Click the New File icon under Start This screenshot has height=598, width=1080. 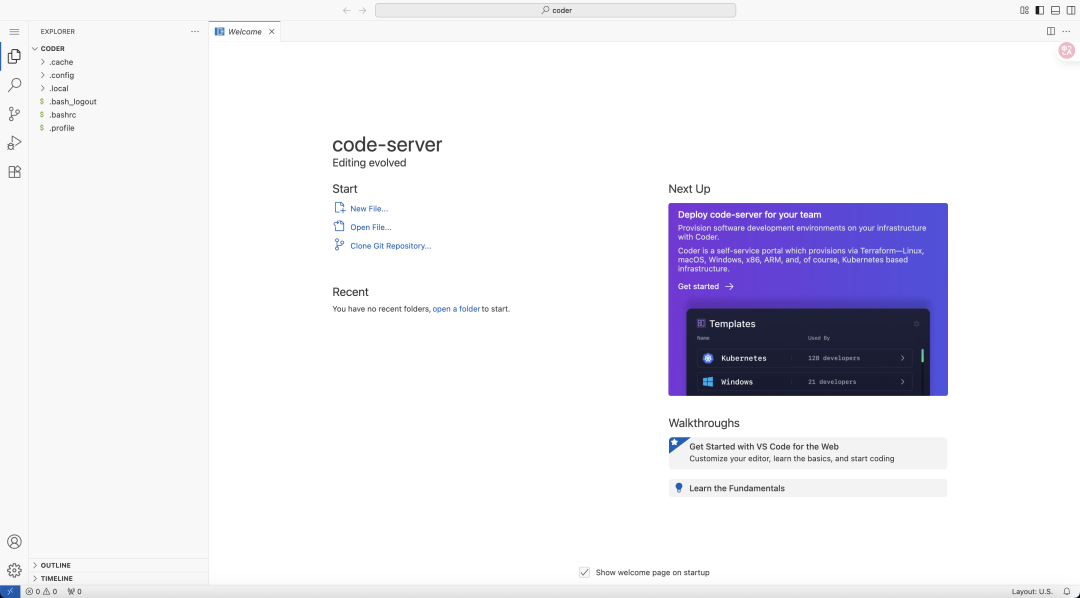click(339, 208)
